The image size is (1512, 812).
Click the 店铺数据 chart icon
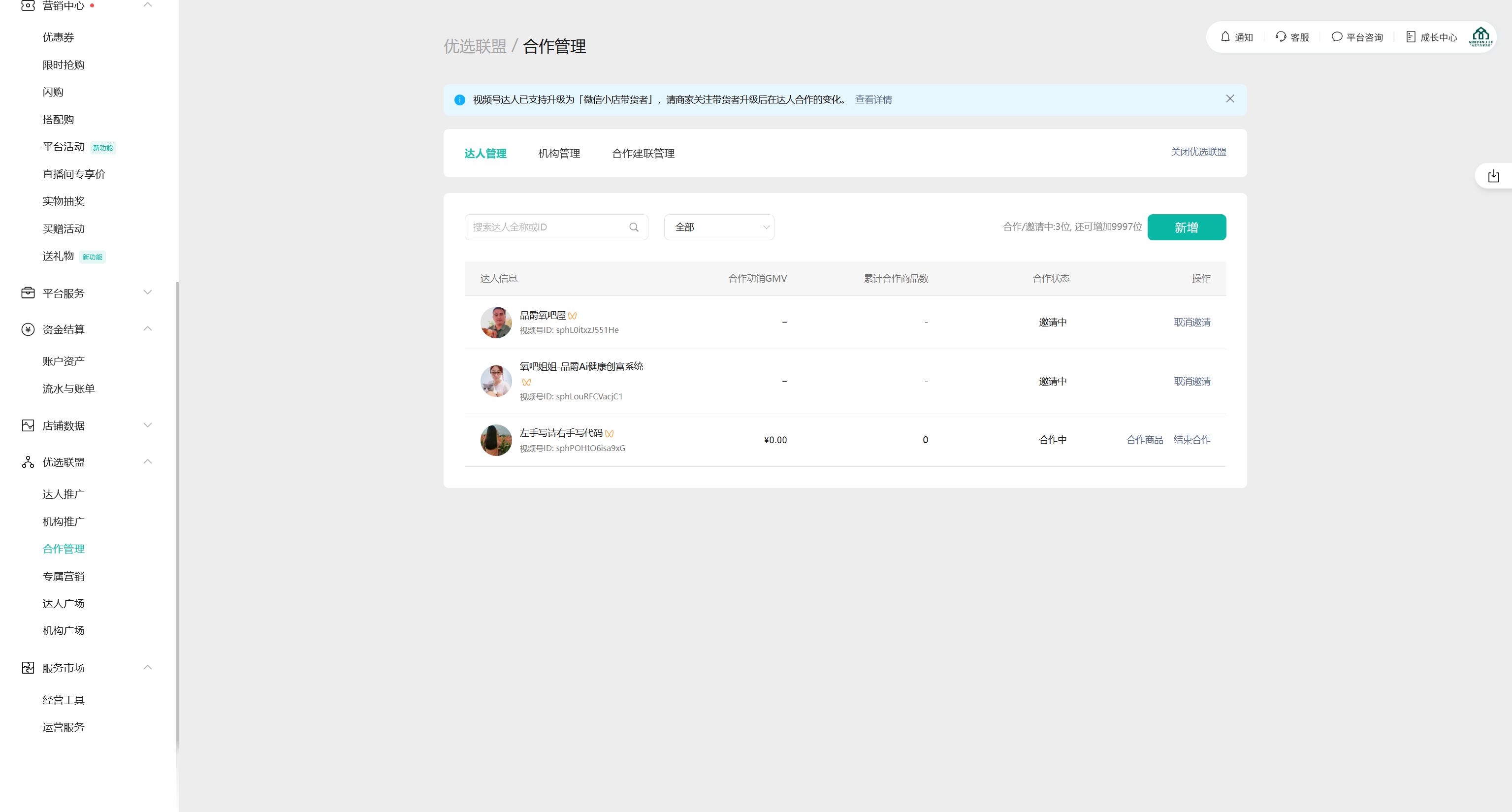pos(28,425)
